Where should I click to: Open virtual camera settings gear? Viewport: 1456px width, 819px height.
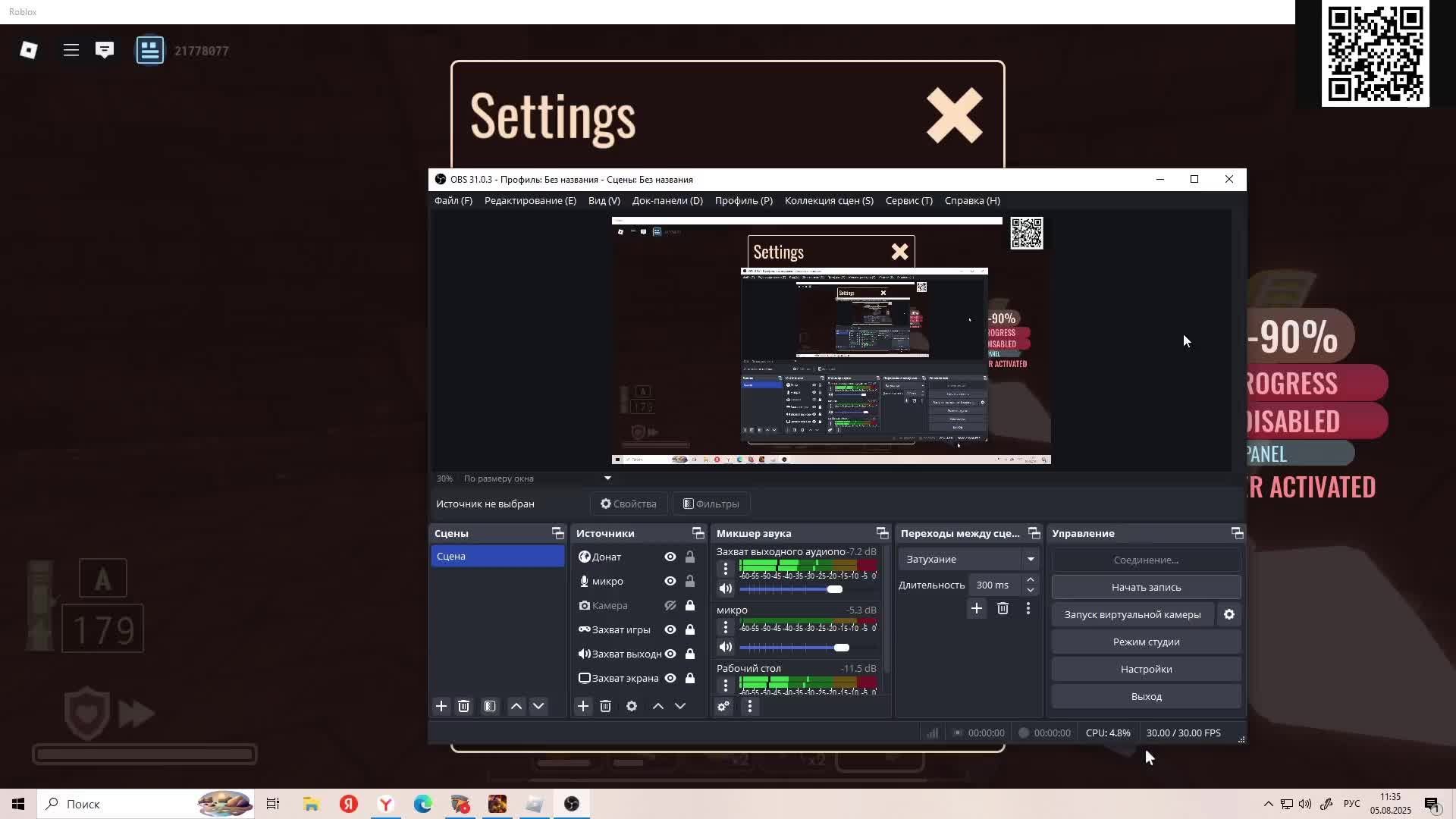coord(1229,614)
